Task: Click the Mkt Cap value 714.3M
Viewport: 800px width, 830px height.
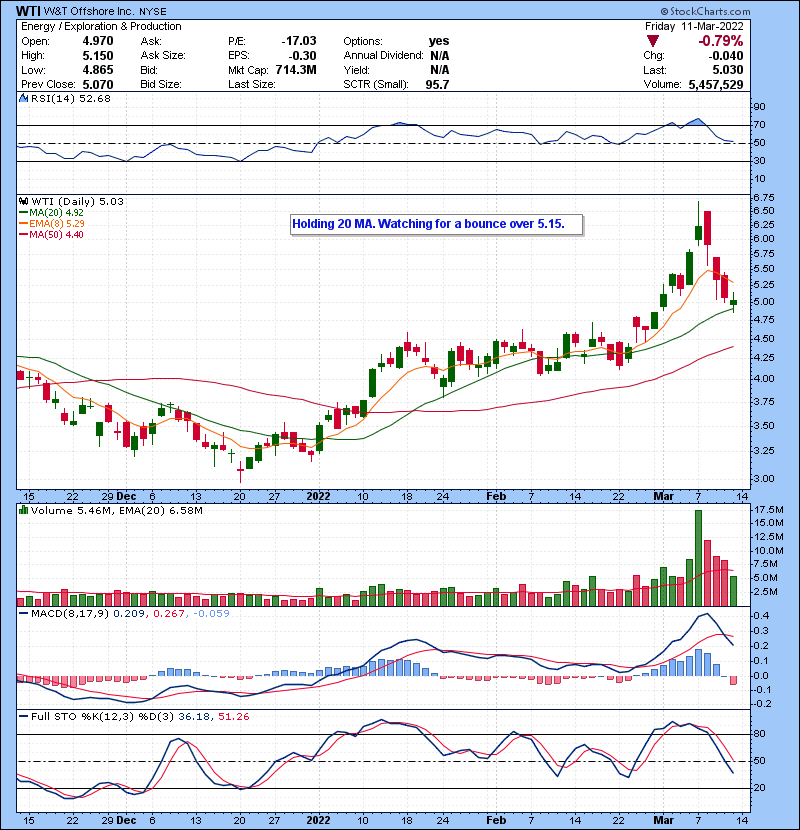Action: (x=296, y=70)
